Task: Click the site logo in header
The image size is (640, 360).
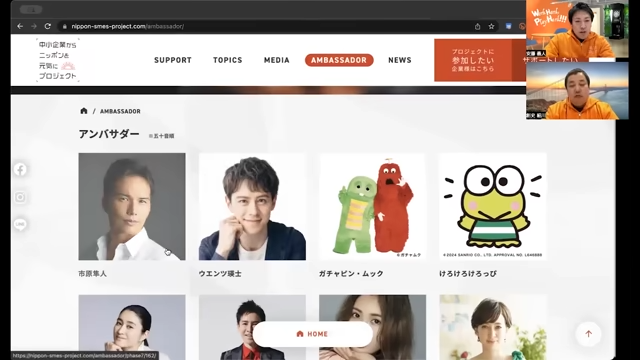Action: pos(58,60)
